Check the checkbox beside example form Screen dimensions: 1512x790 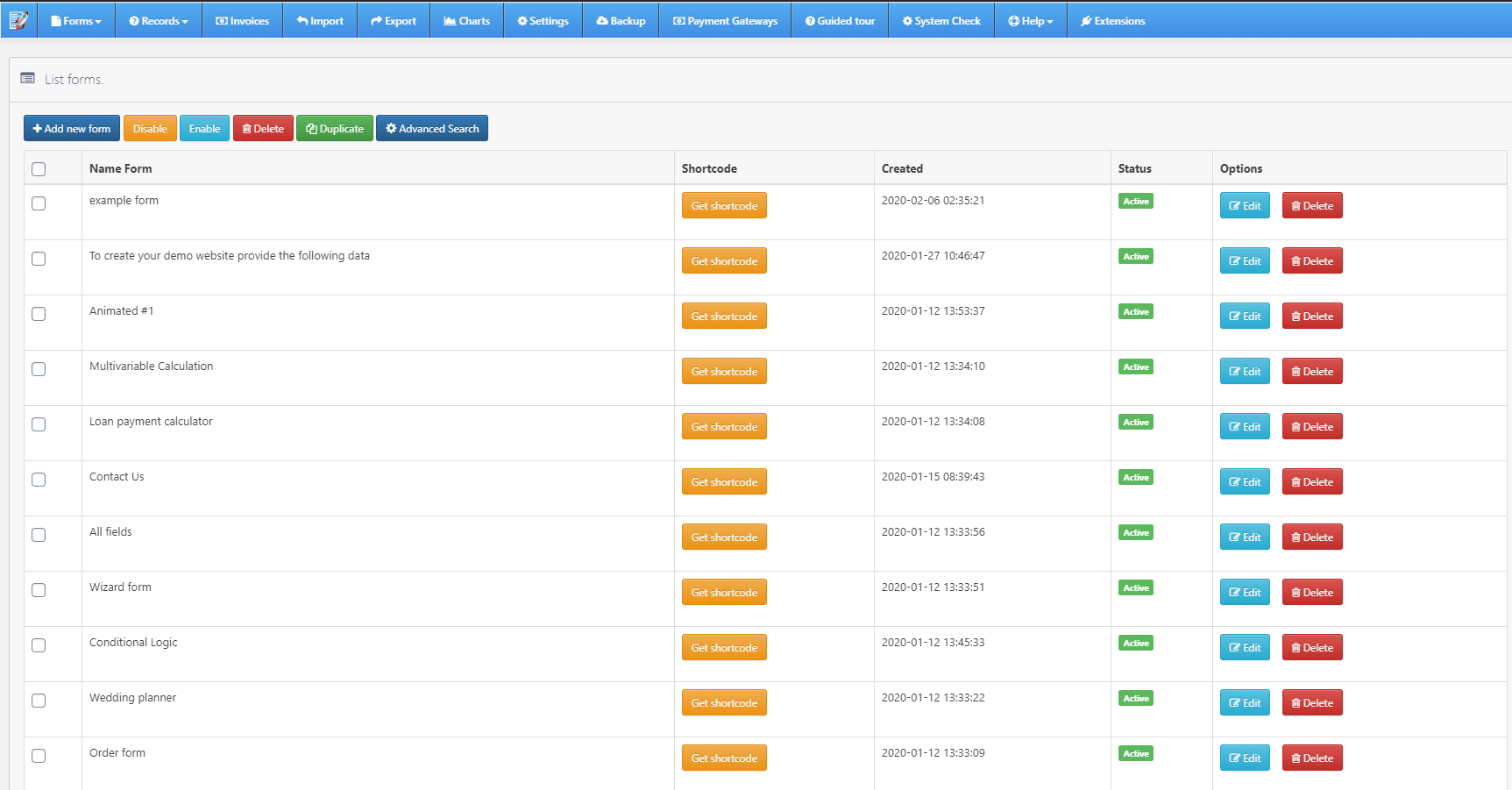click(39, 203)
